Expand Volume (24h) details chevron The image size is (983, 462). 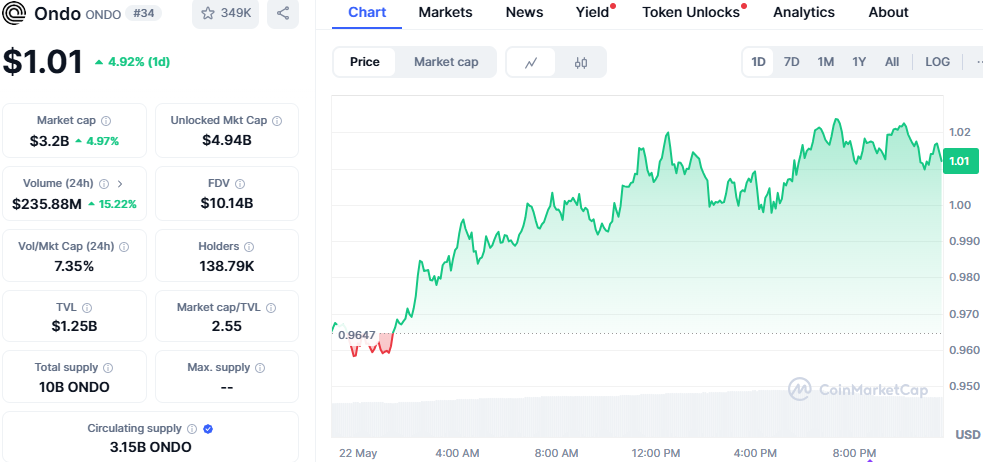[x=120, y=184]
